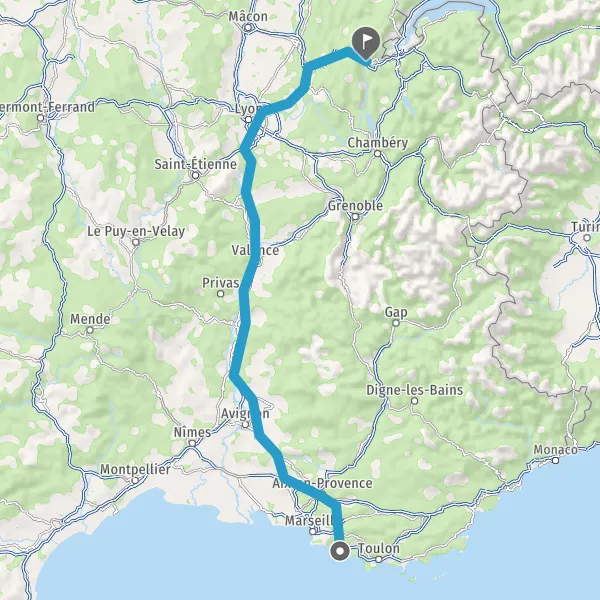Select the Saint-Étienne city marker

click(x=196, y=175)
